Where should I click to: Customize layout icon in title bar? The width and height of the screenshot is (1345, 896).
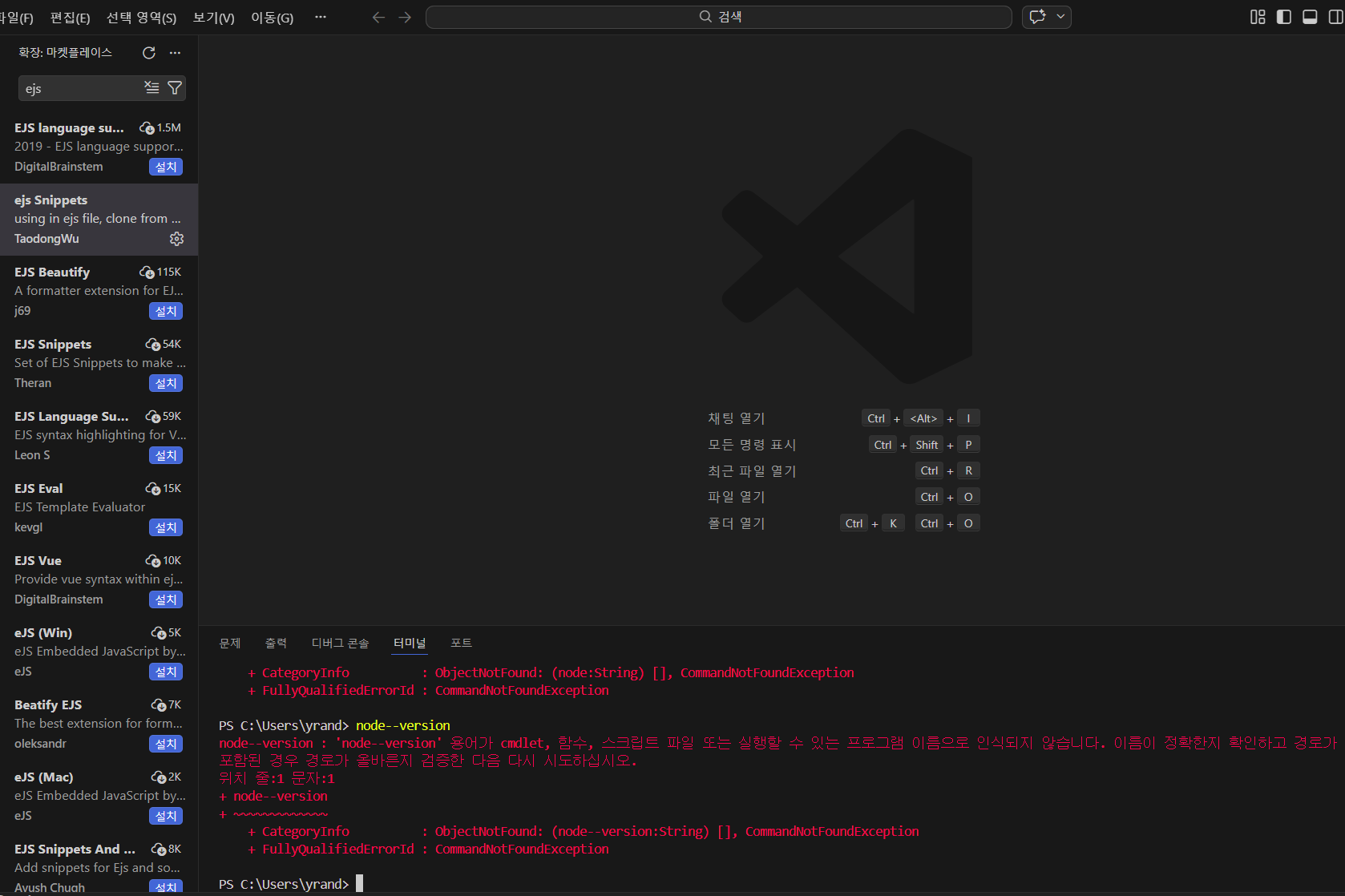pos(1258,17)
